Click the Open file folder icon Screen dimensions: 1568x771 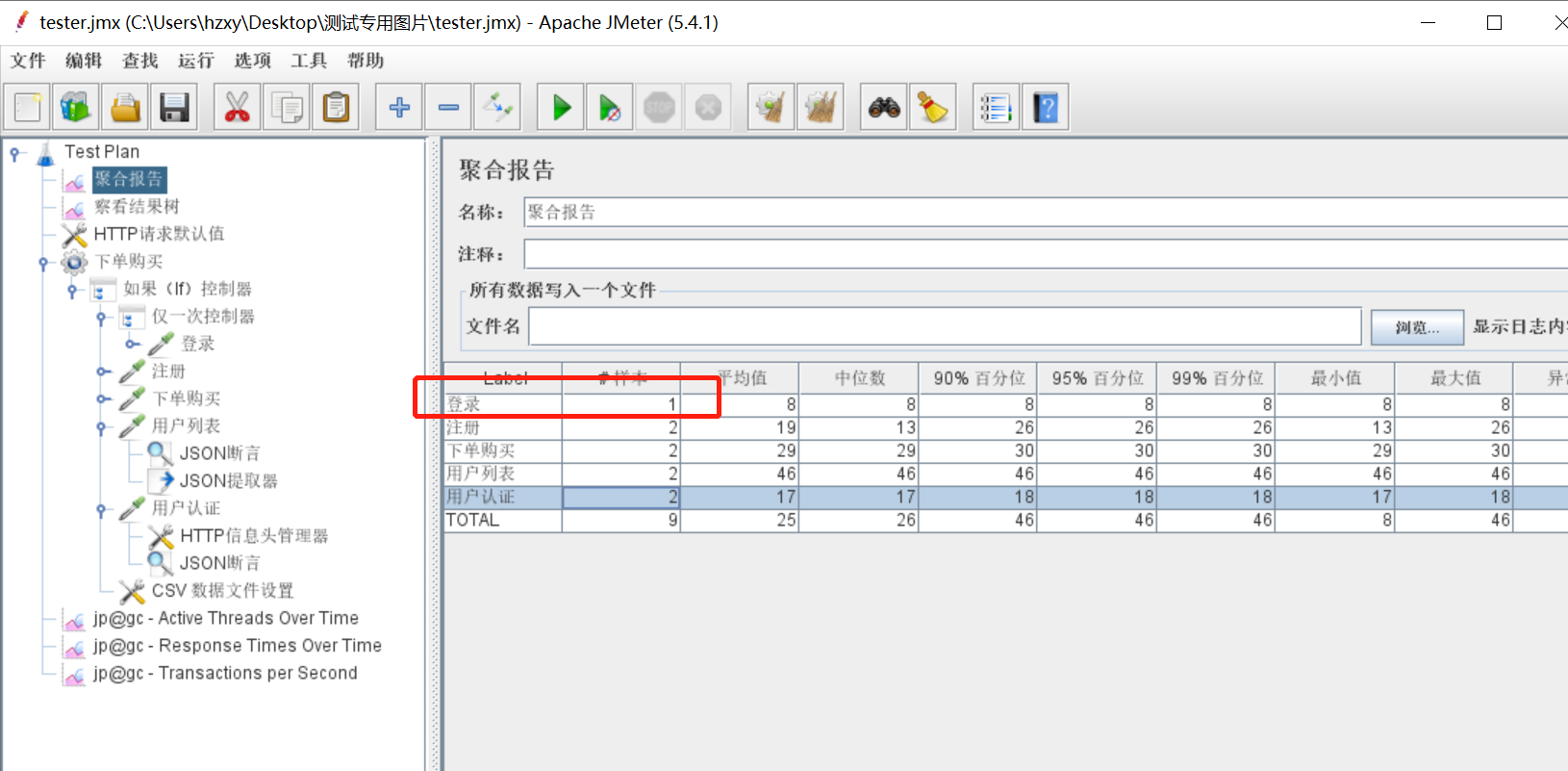pyautogui.click(x=125, y=107)
